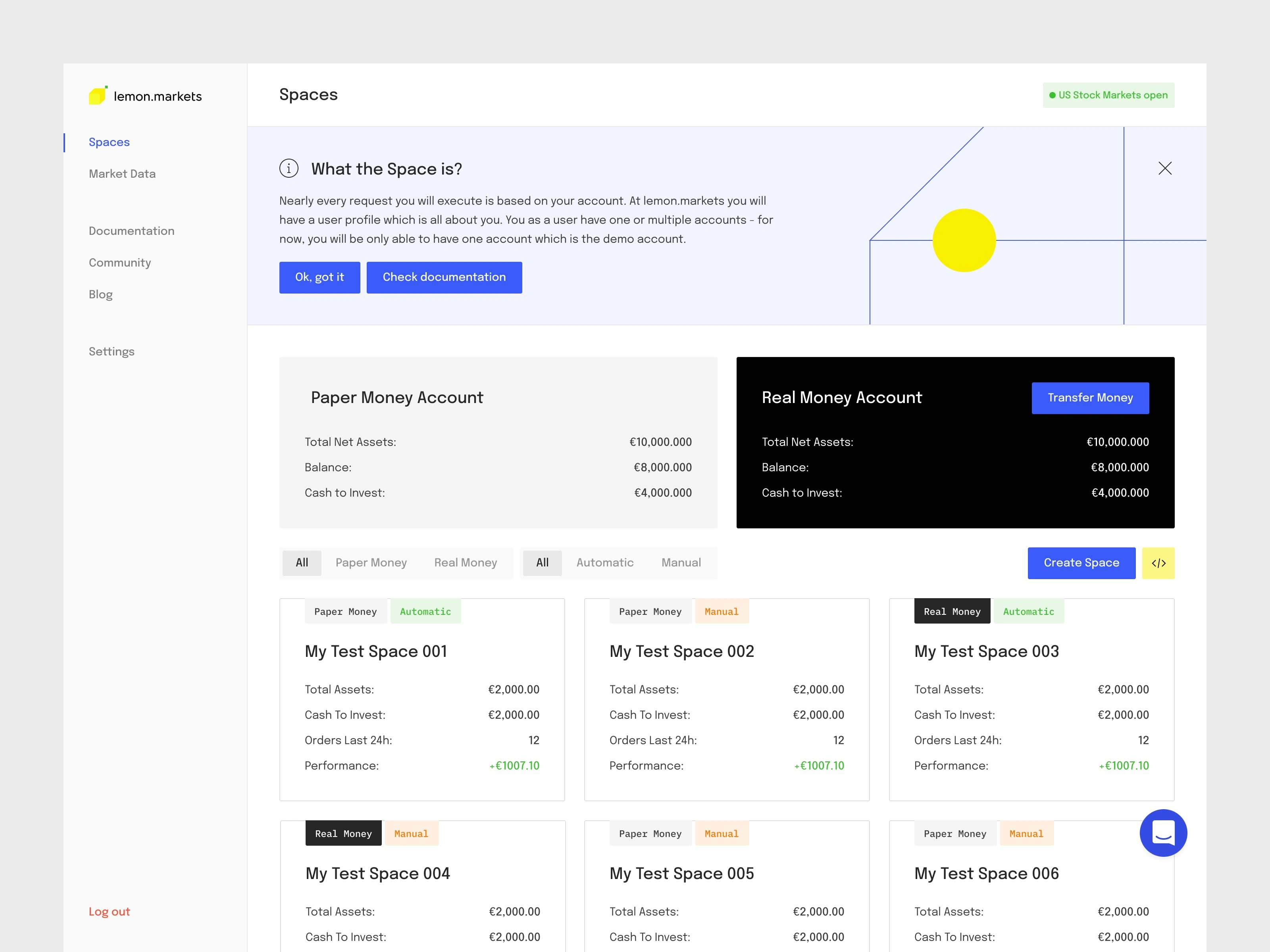Open the chat support bubble
Image resolution: width=1270 pixels, height=952 pixels.
tap(1163, 833)
